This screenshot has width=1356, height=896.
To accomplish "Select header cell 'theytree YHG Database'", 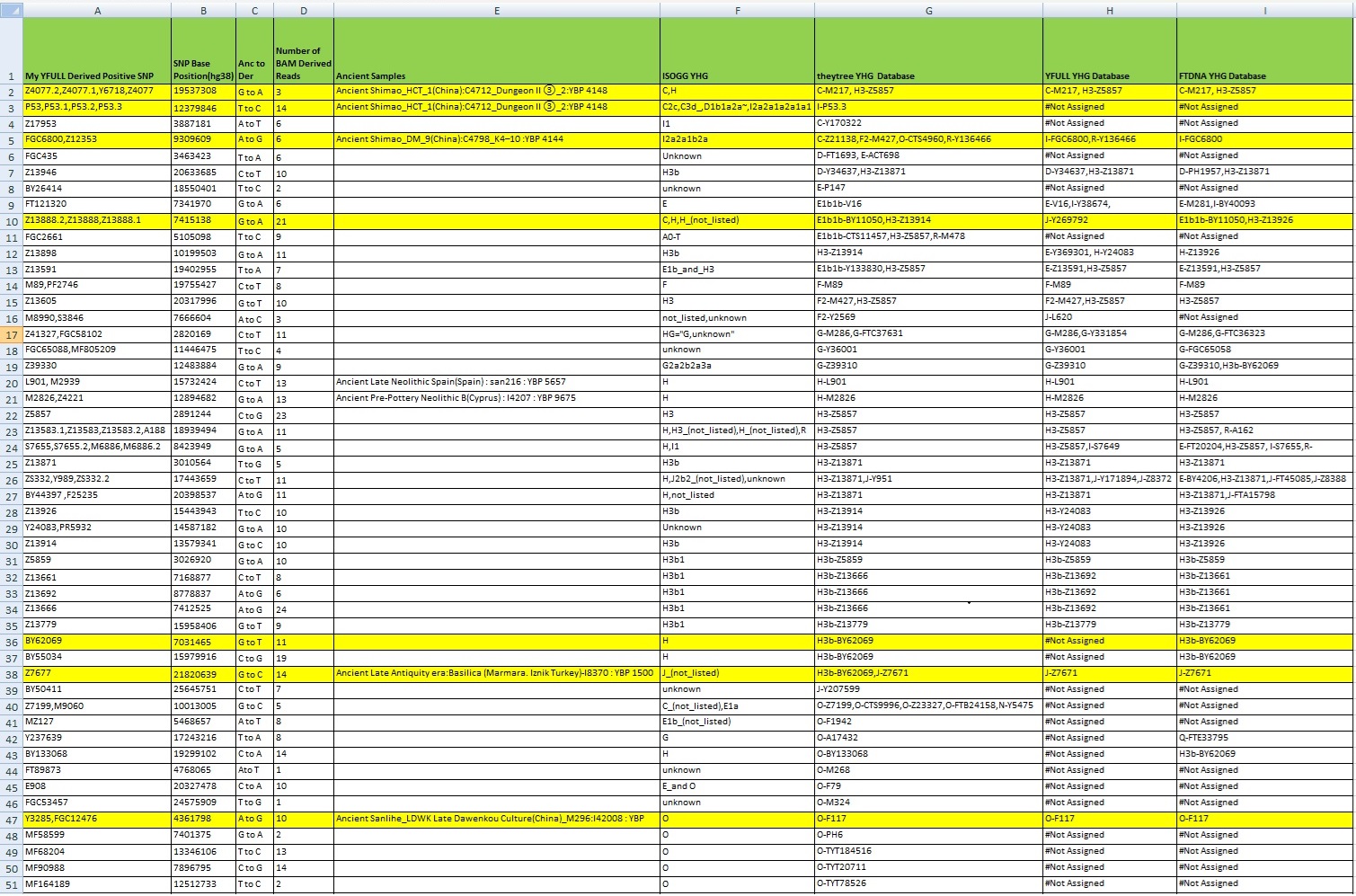I will coord(928,50).
